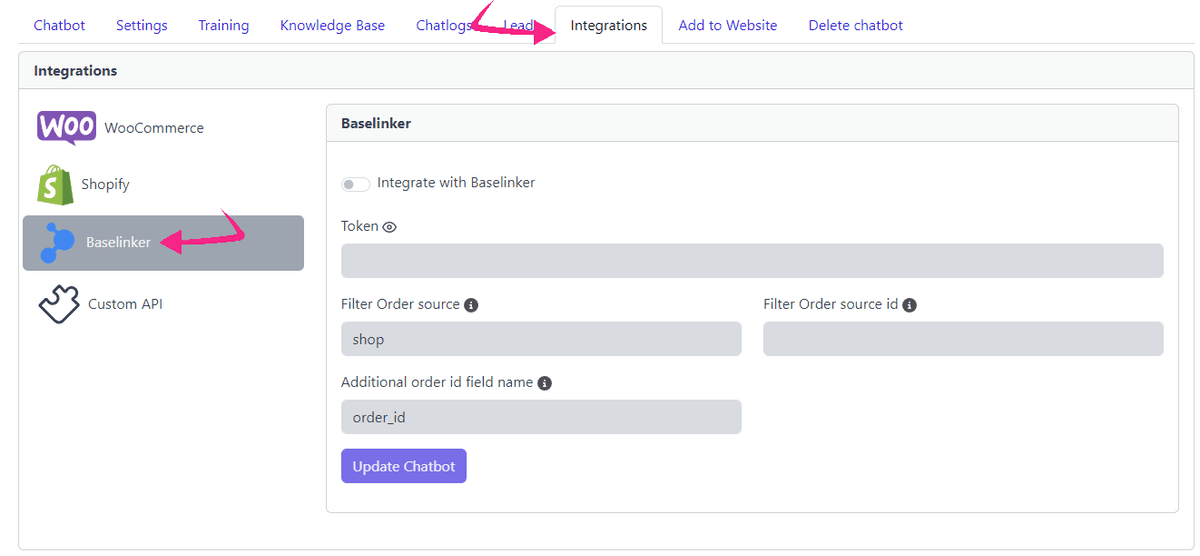Click the WooCommerce logo icon

point(67,127)
